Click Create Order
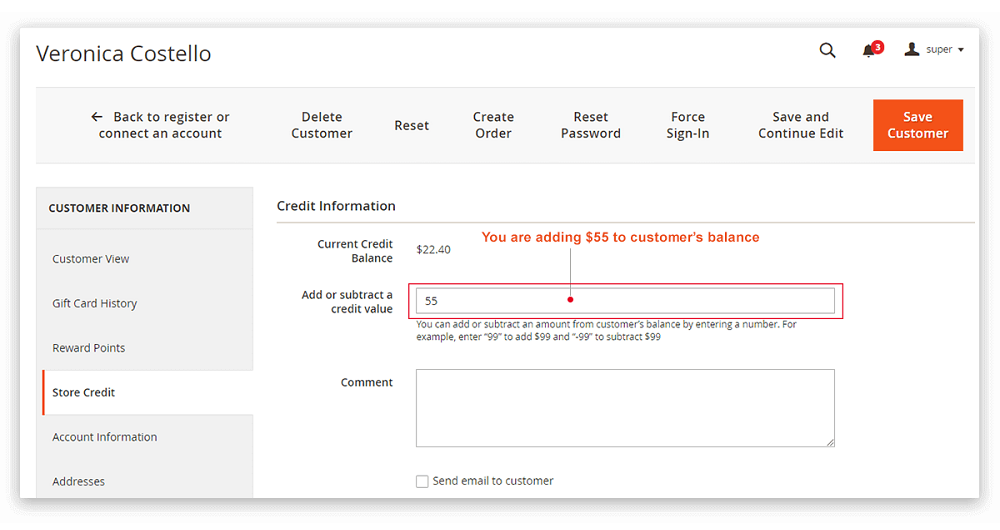 coord(493,125)
